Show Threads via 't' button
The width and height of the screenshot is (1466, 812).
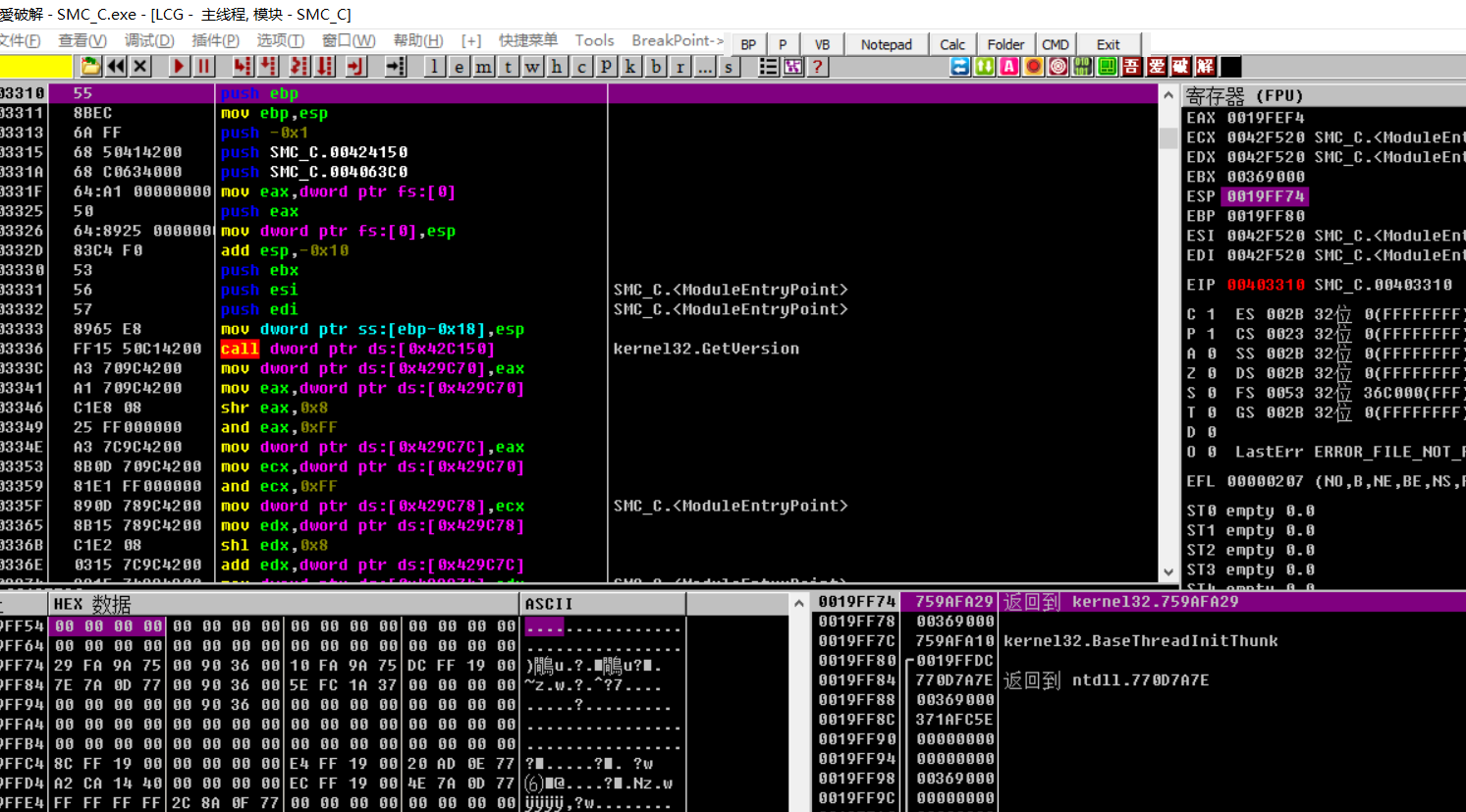click(509, 67)
